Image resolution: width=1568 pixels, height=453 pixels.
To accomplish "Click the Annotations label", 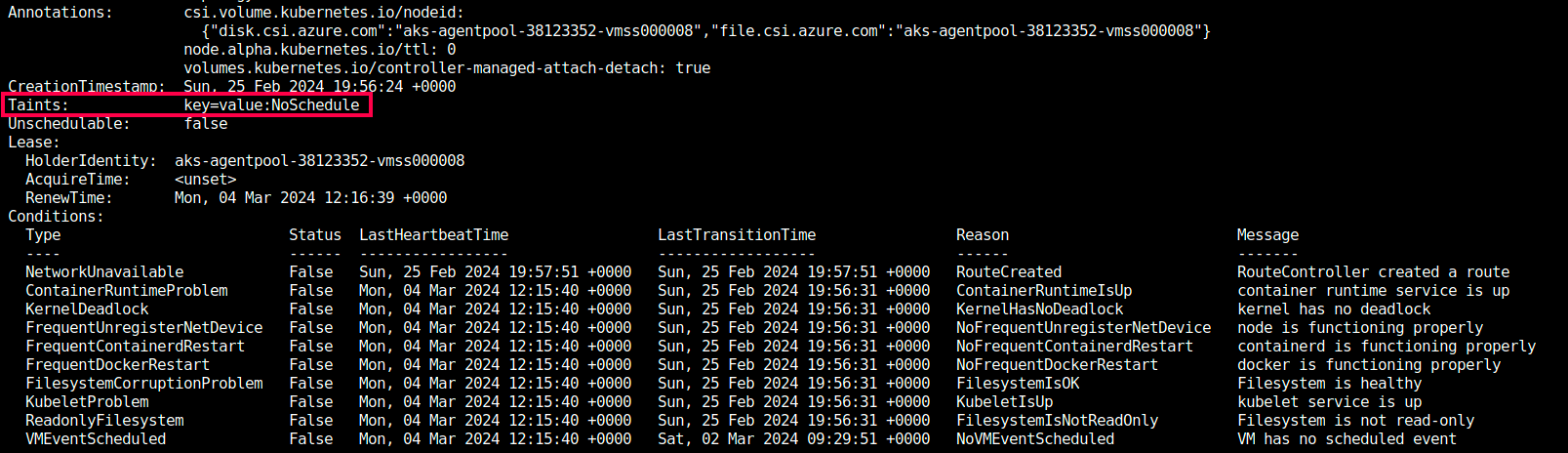I will point(60,13).
